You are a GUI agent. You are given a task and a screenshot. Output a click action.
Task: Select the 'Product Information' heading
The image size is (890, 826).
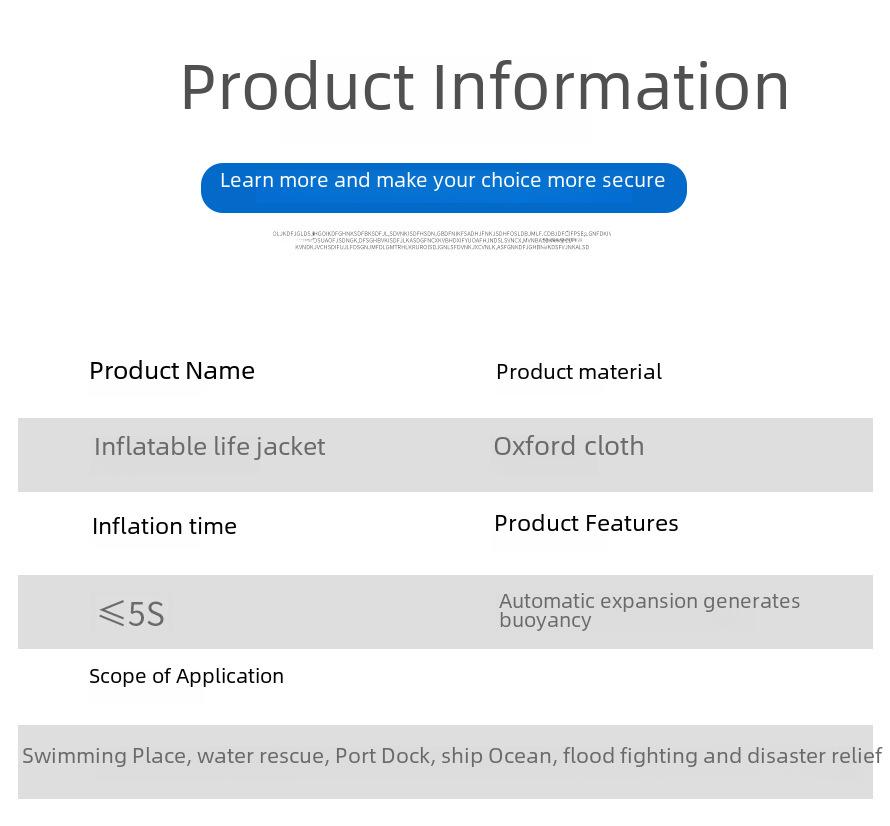pyautogui.click(x=485, y=87)
